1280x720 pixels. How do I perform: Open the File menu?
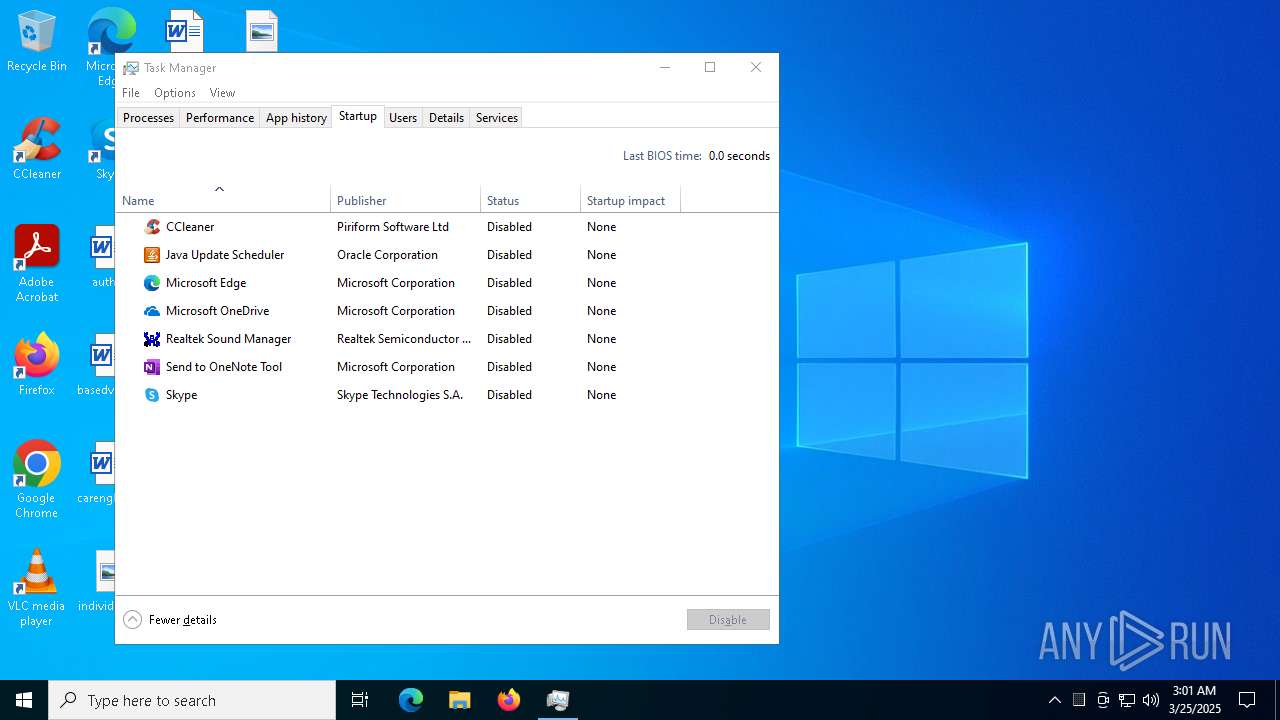pos(131,93)
